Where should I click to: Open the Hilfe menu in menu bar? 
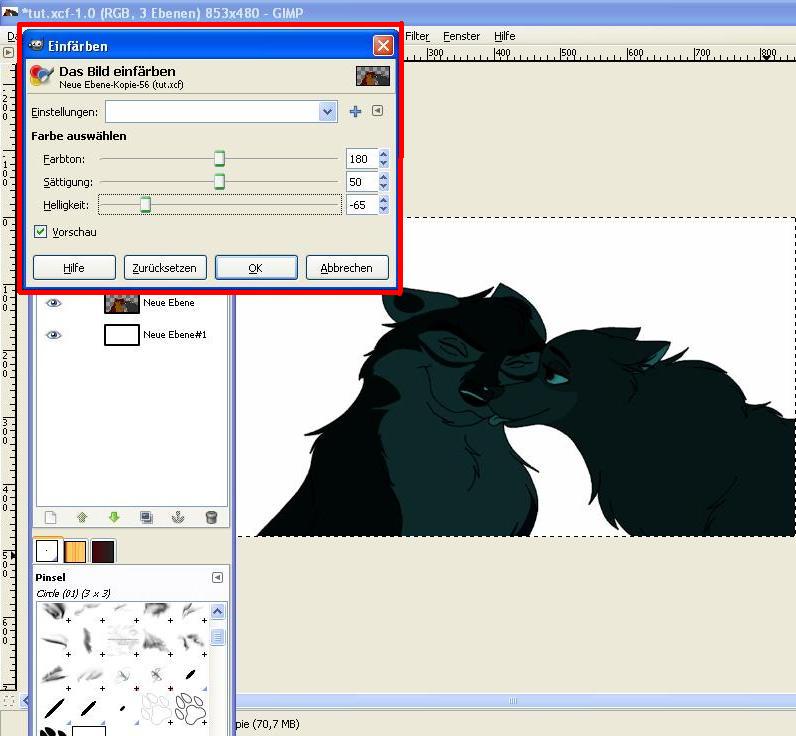pos(505,36)
